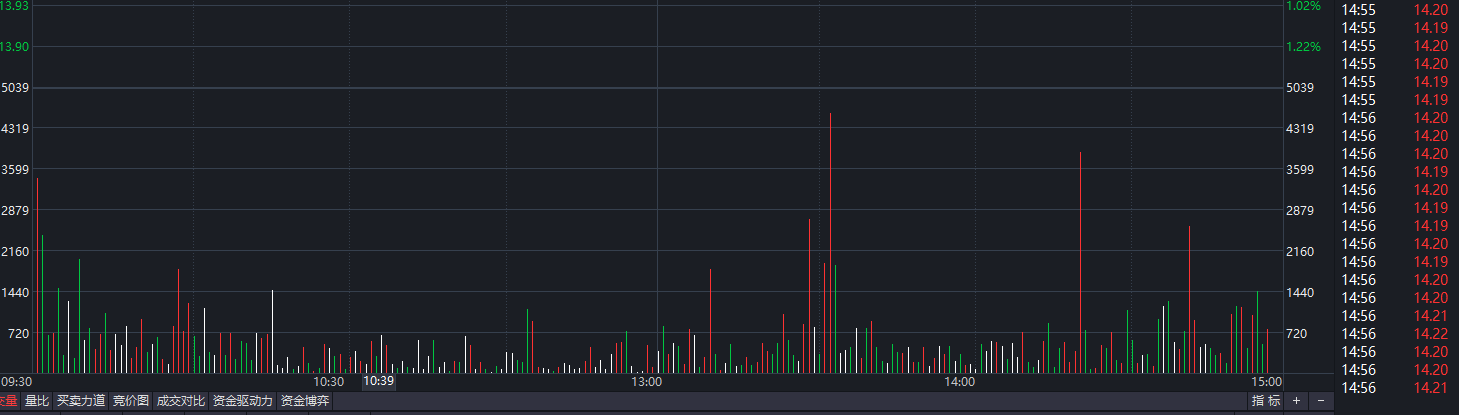
Task: Click the 1.02% percentage axis label
Action: [1303, 6]
